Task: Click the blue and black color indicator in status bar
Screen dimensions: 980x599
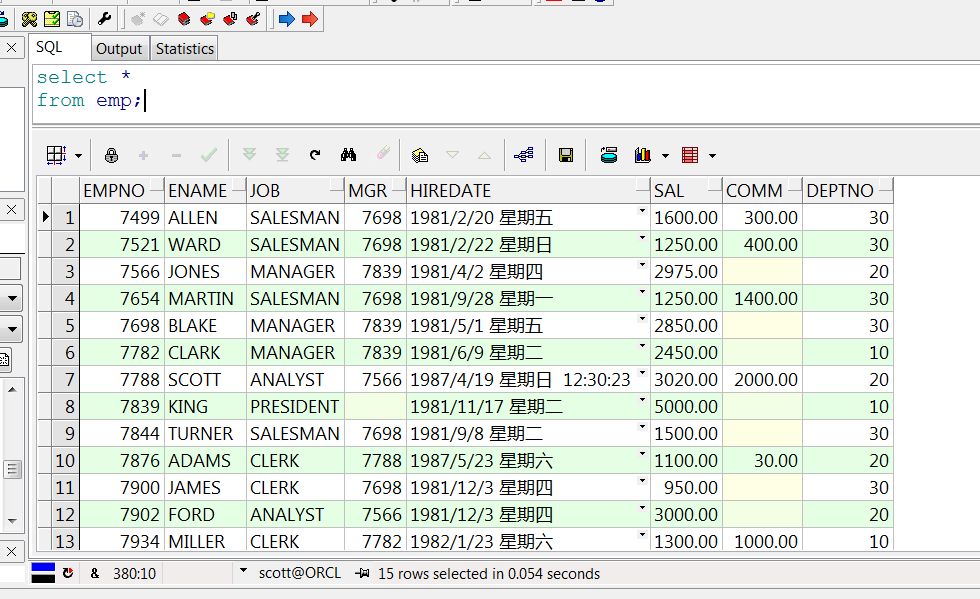Action: [x=43, y=573]
